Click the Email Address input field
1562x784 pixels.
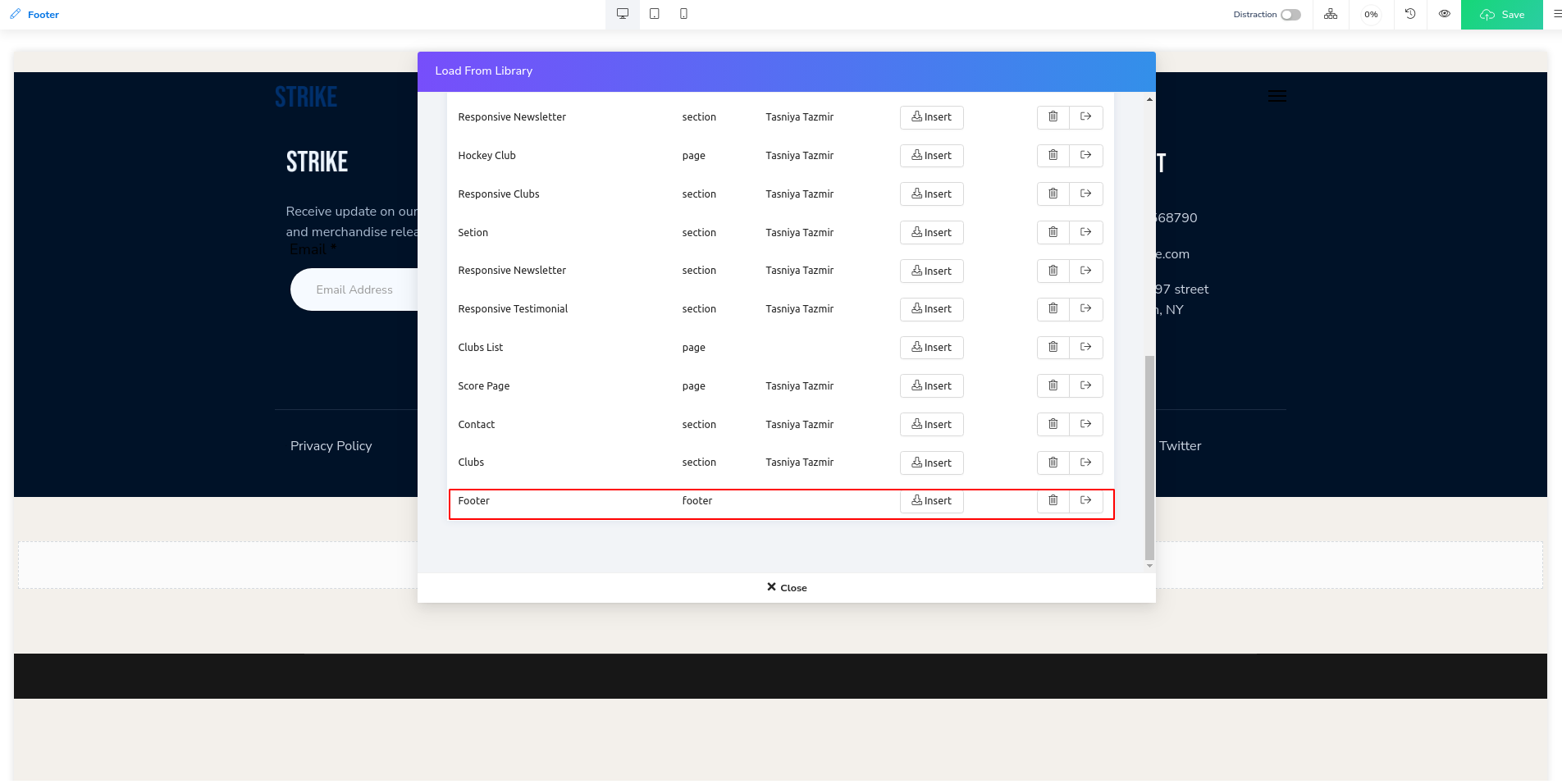354,289
